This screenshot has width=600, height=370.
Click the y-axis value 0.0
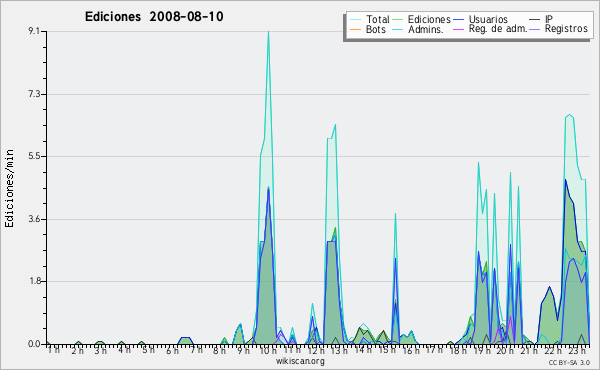(34, 344)
